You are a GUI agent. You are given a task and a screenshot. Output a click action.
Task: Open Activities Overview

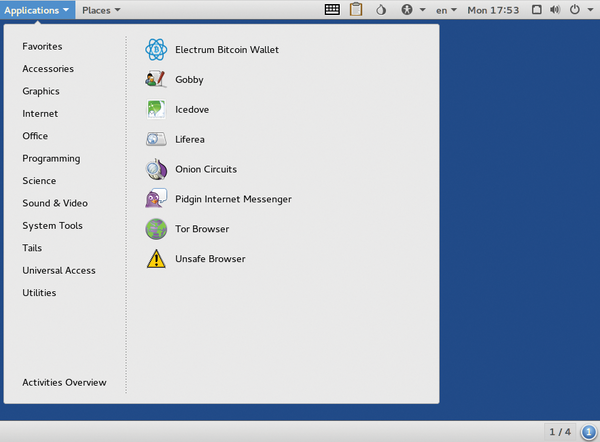64,382
